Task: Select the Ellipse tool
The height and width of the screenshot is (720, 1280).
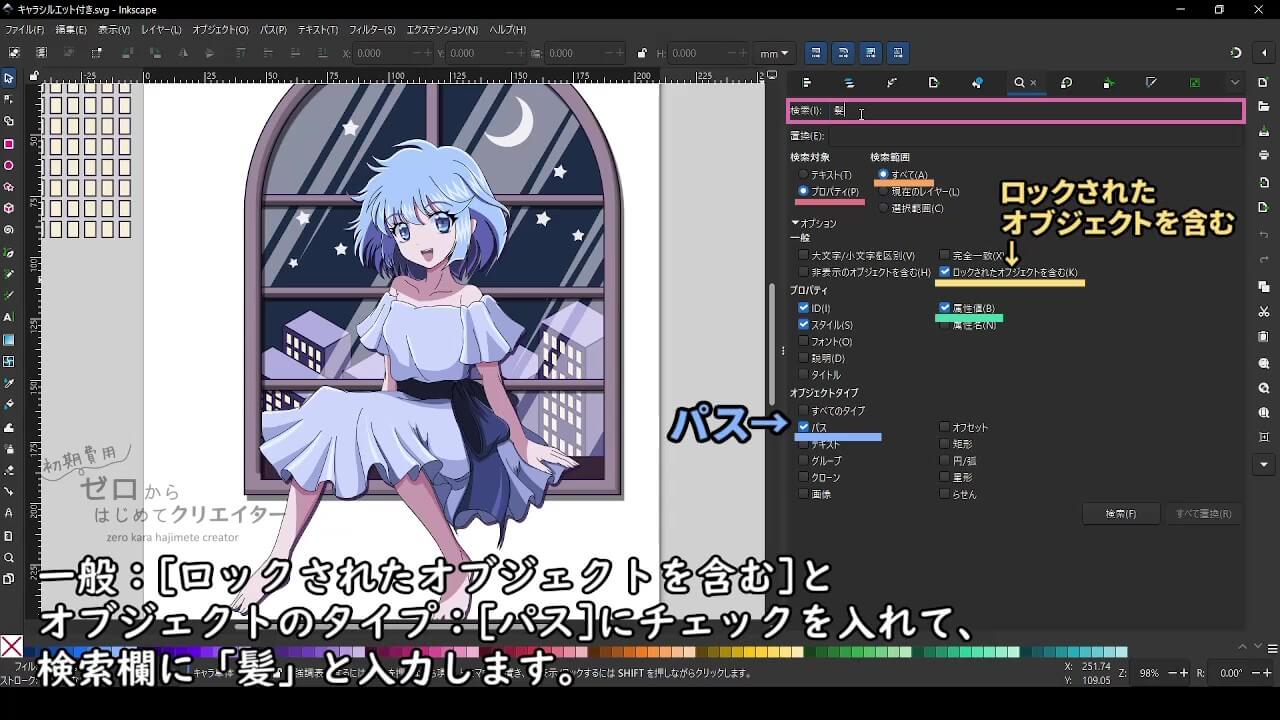Action: pos(9,165)
